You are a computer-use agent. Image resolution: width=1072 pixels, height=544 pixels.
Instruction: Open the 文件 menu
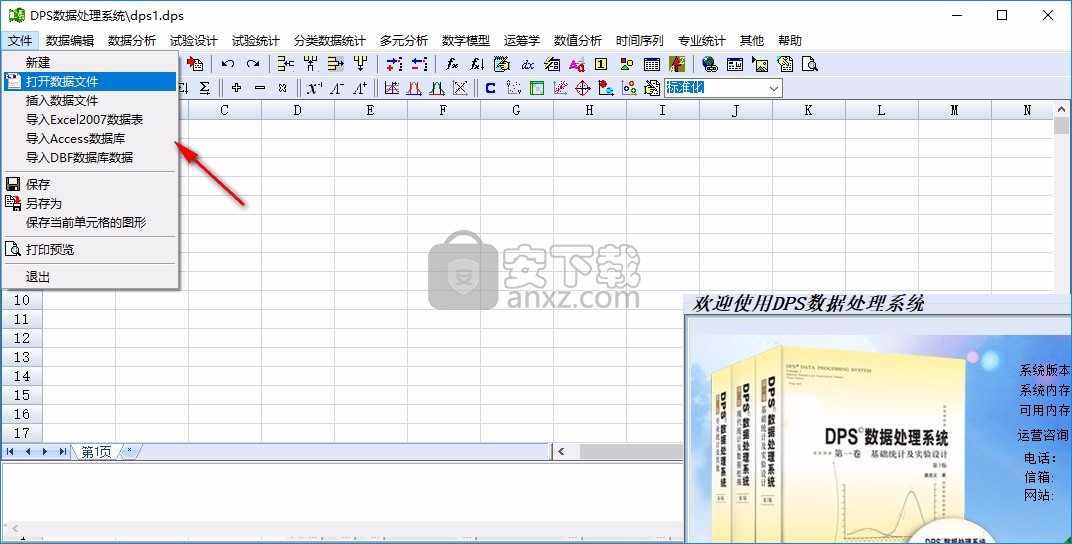20,40
